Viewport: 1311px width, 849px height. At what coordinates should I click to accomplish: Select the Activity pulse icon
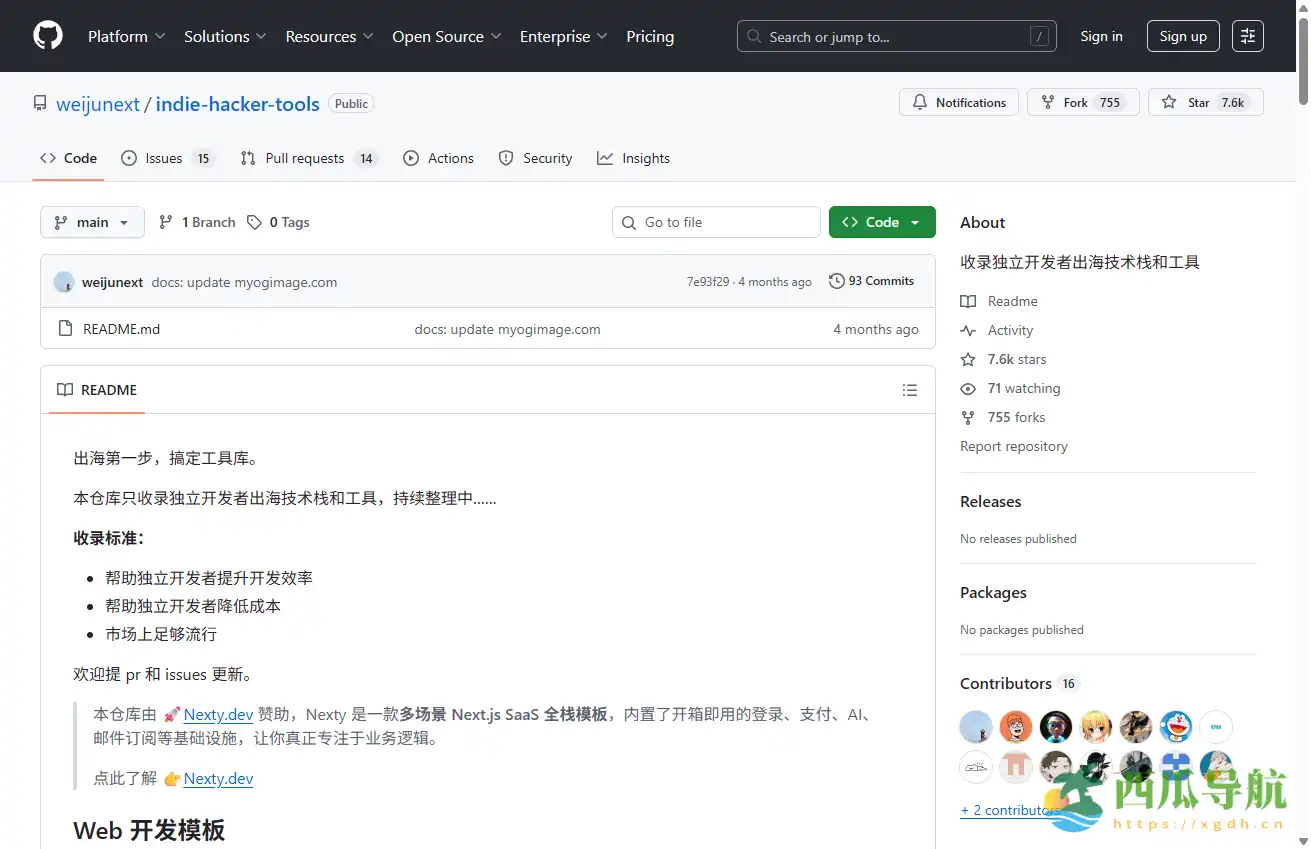968,330
